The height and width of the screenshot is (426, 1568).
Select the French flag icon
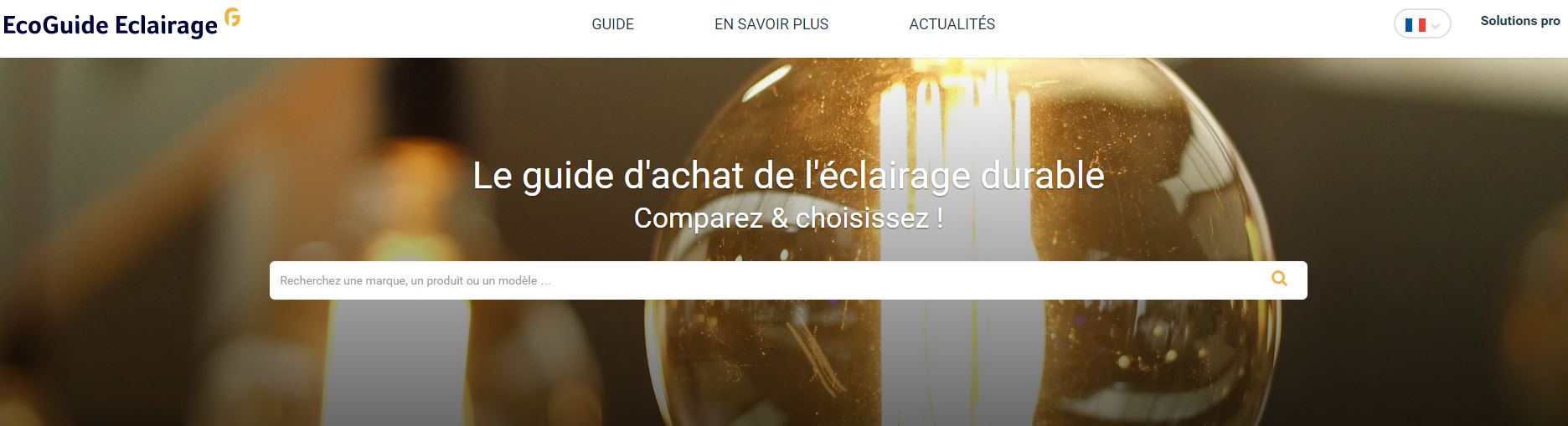click(1415, 25)
